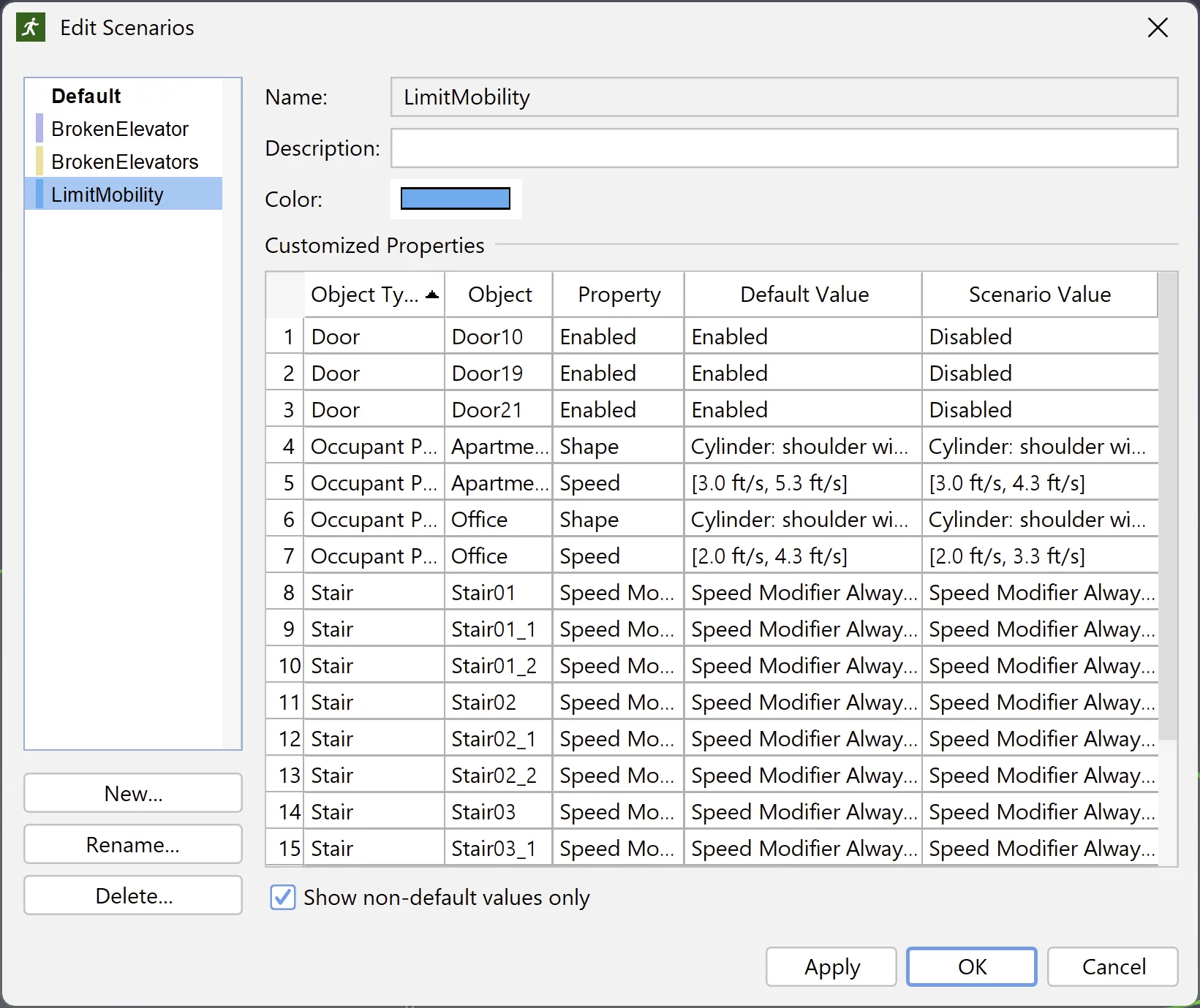Select the Door10 object cell
The height and width of the screenshot is (1008, 1200).
(499, 336)
